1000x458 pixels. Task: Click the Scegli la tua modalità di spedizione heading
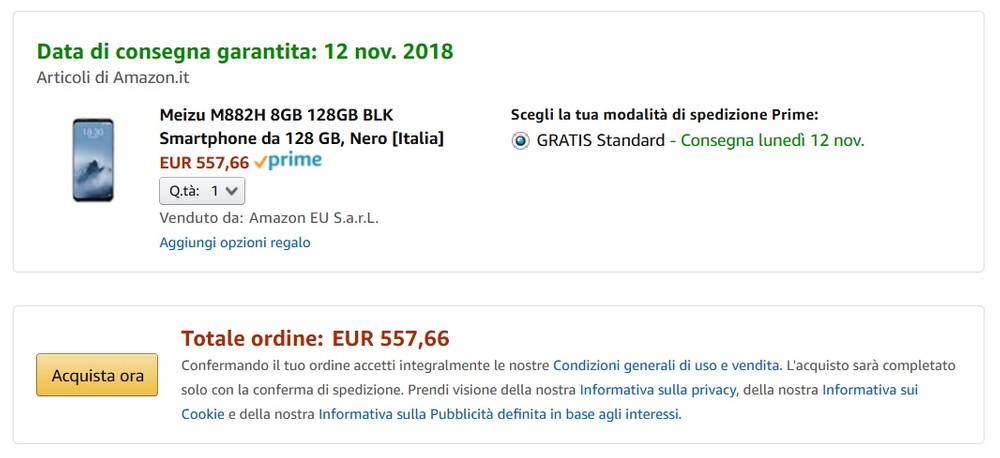pyautogui.click(x=665, y=115)
